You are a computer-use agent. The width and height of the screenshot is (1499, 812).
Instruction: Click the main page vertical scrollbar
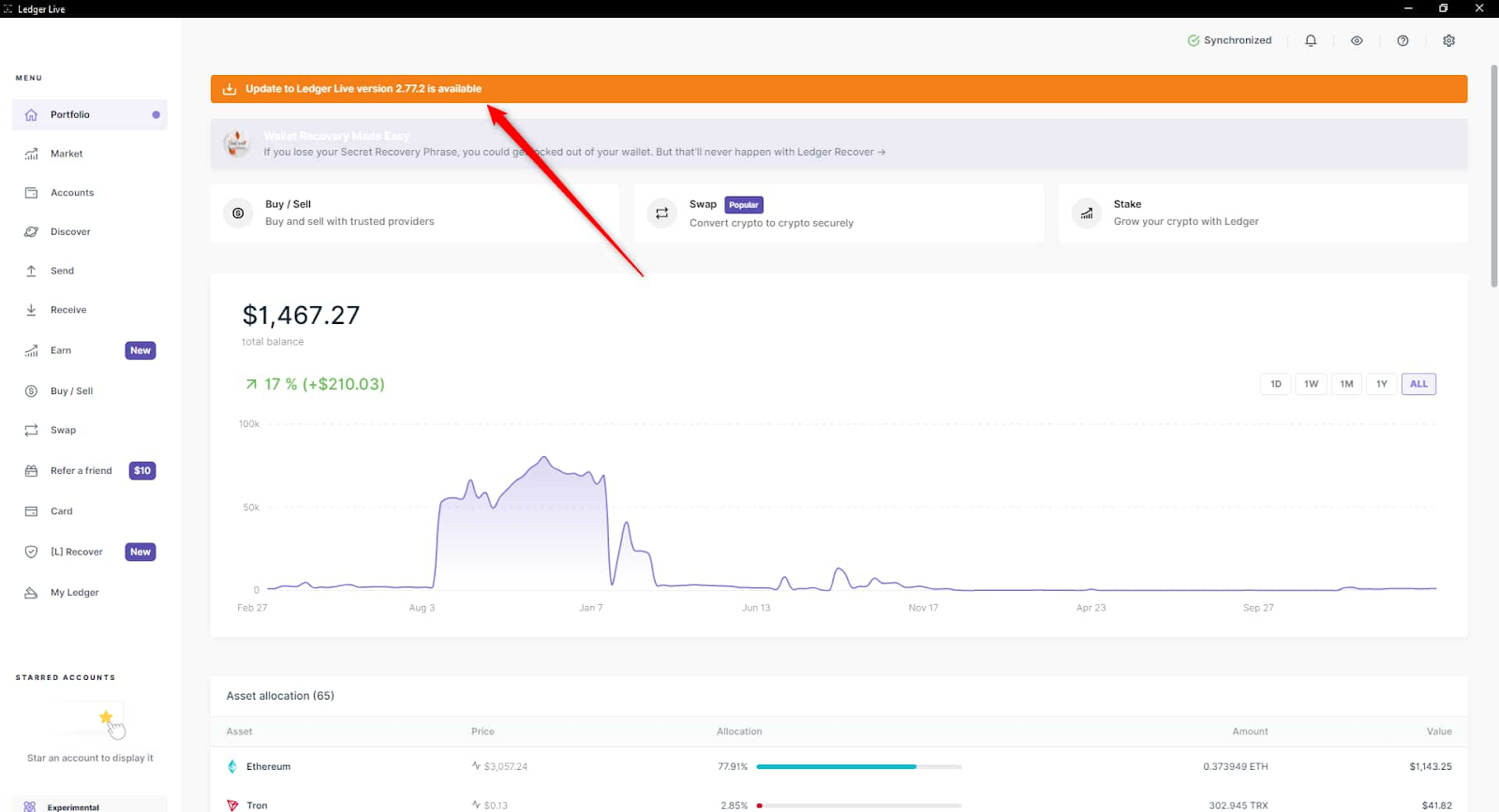(x=1493, y=176)
